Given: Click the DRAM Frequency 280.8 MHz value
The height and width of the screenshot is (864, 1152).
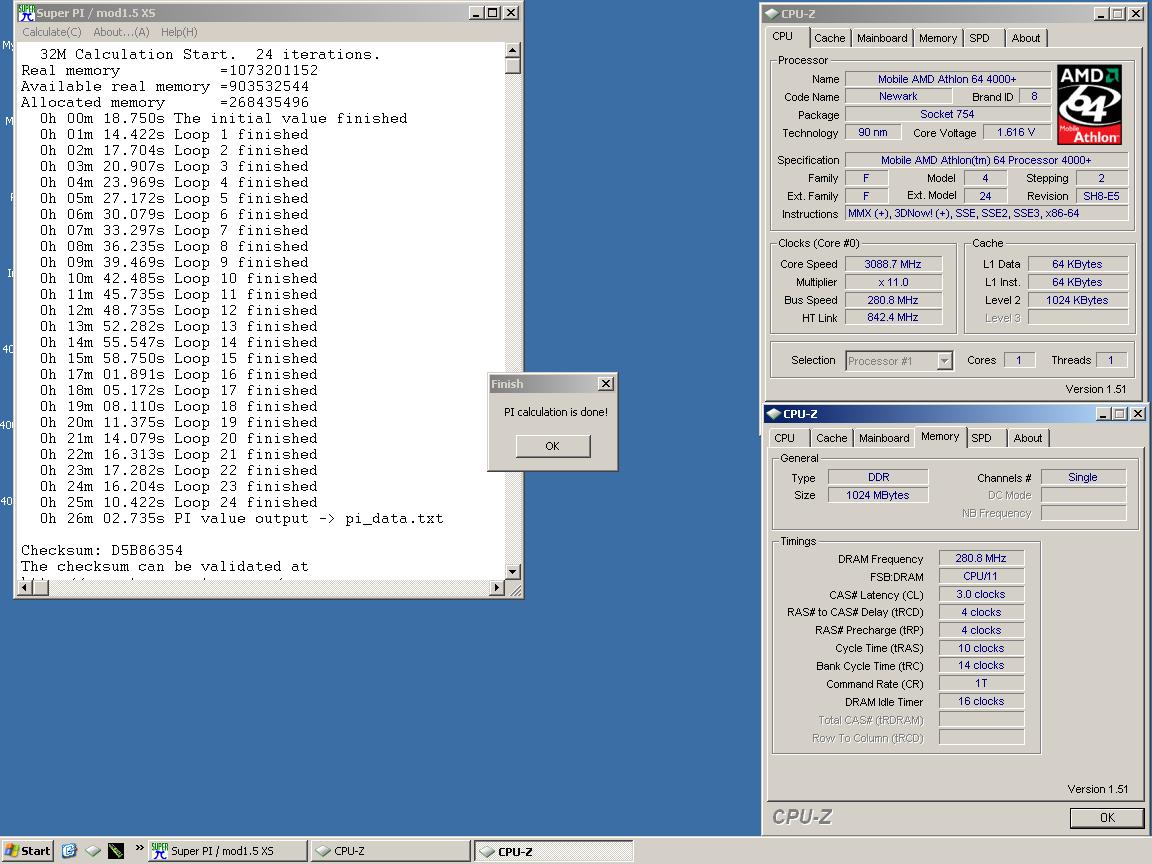Looking at the screenshot, I should click(x=981, y=558).
